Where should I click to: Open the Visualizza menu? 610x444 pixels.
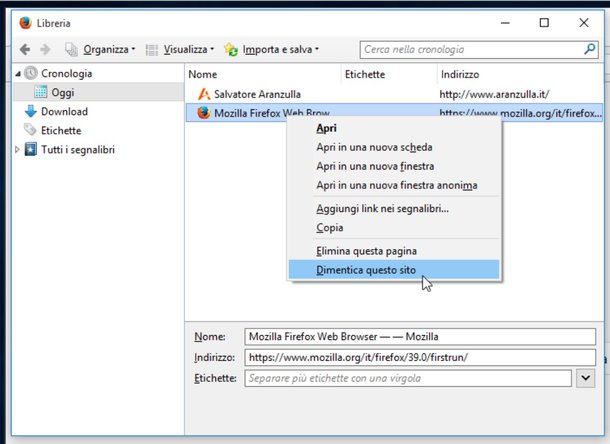coord(180,49)
